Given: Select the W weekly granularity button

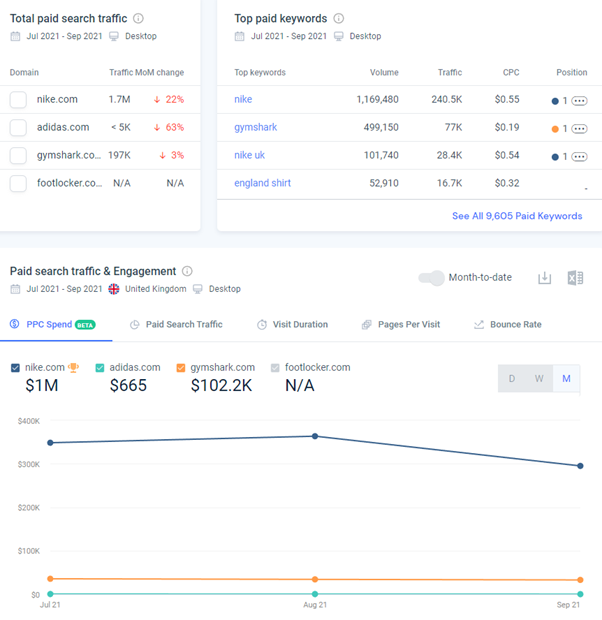Looking at the screenshot, I should pos(539,379).
